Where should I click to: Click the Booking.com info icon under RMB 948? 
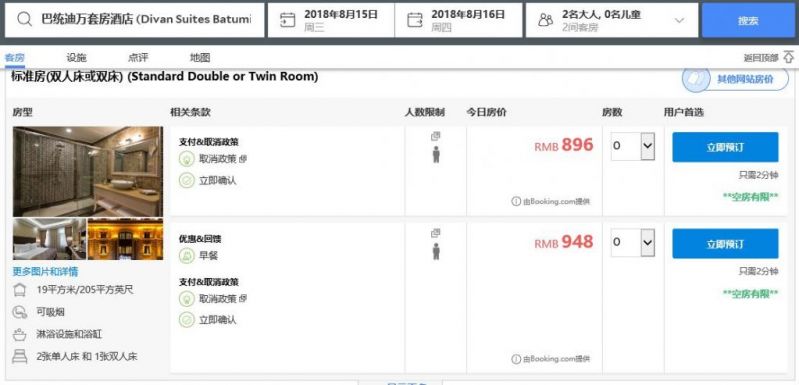[516, 359]
